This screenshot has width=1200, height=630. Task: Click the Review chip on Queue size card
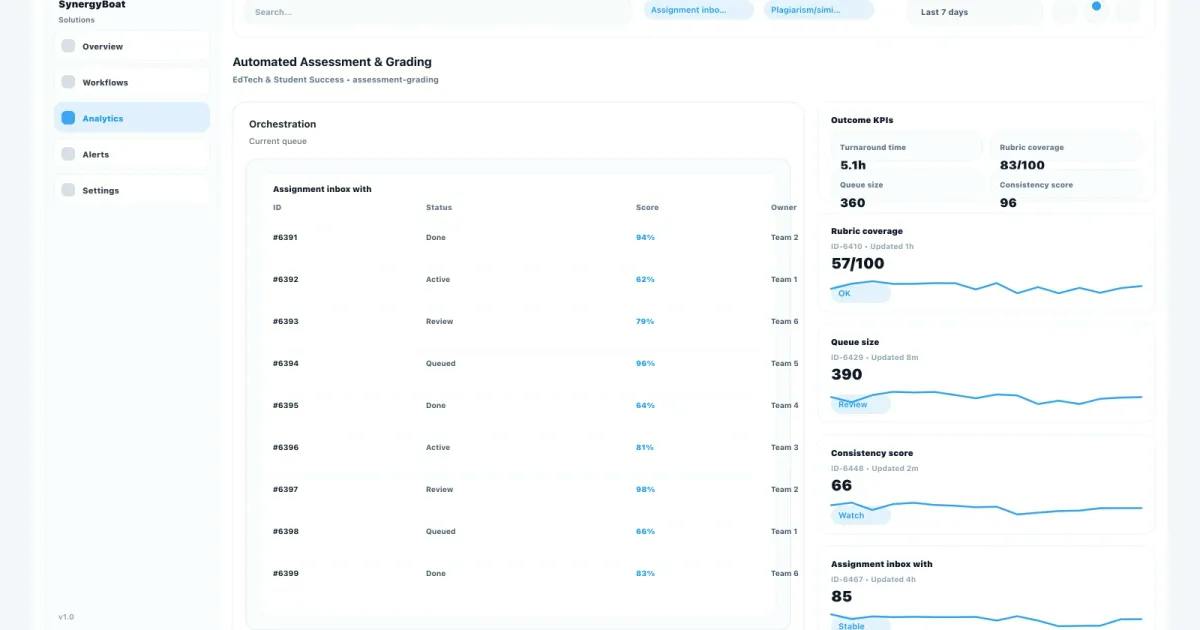tap(860, 405)
